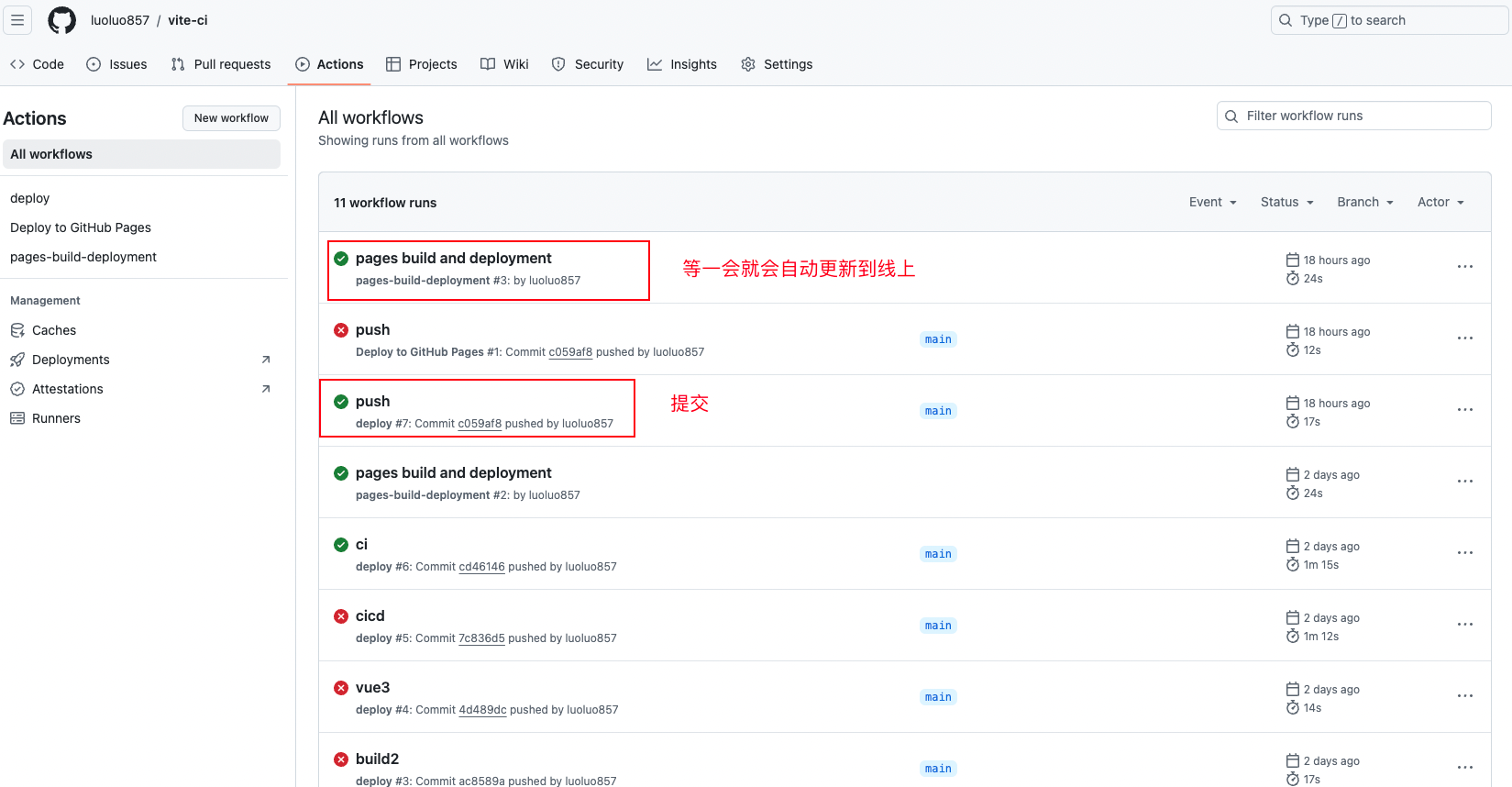Open the Actor filter dropdown
The image size is (1512, 787).
[1440, 203]
